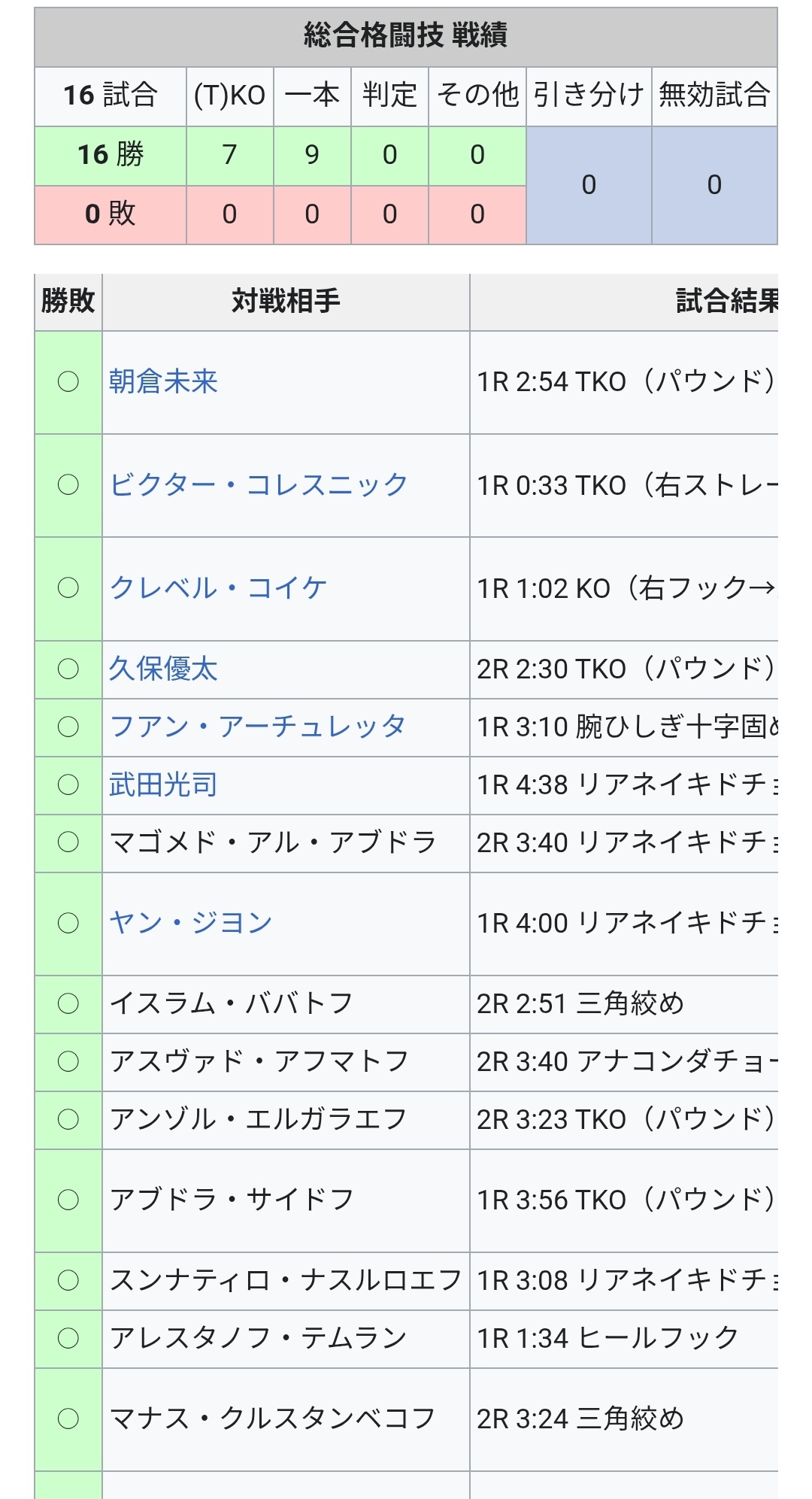The image size is (812, 1499).
Task: Click the イスラム・ババトフ opponent name
Action: [x=231, y=1003]
